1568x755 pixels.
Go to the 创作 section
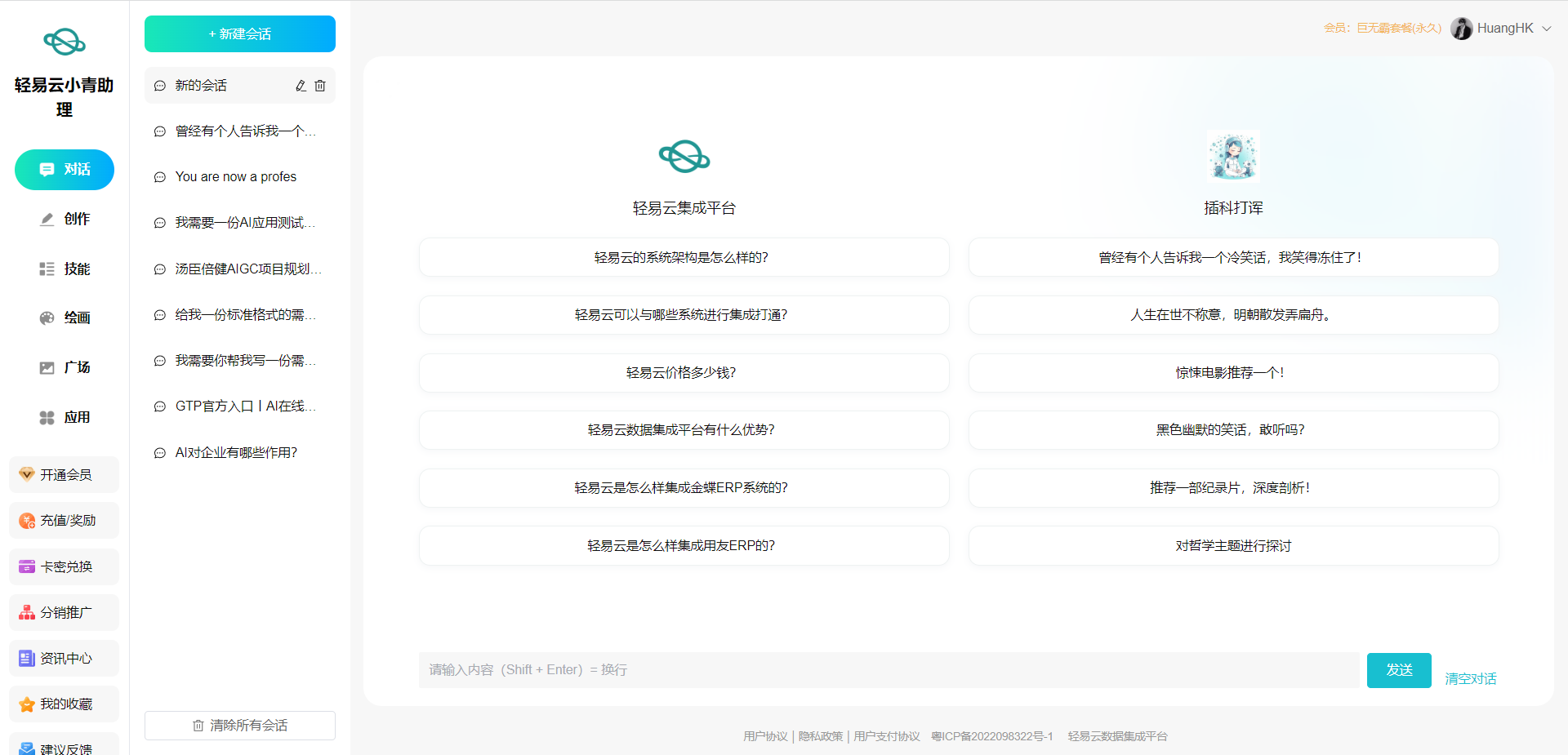pyautogui.click(x=65, y=219)
